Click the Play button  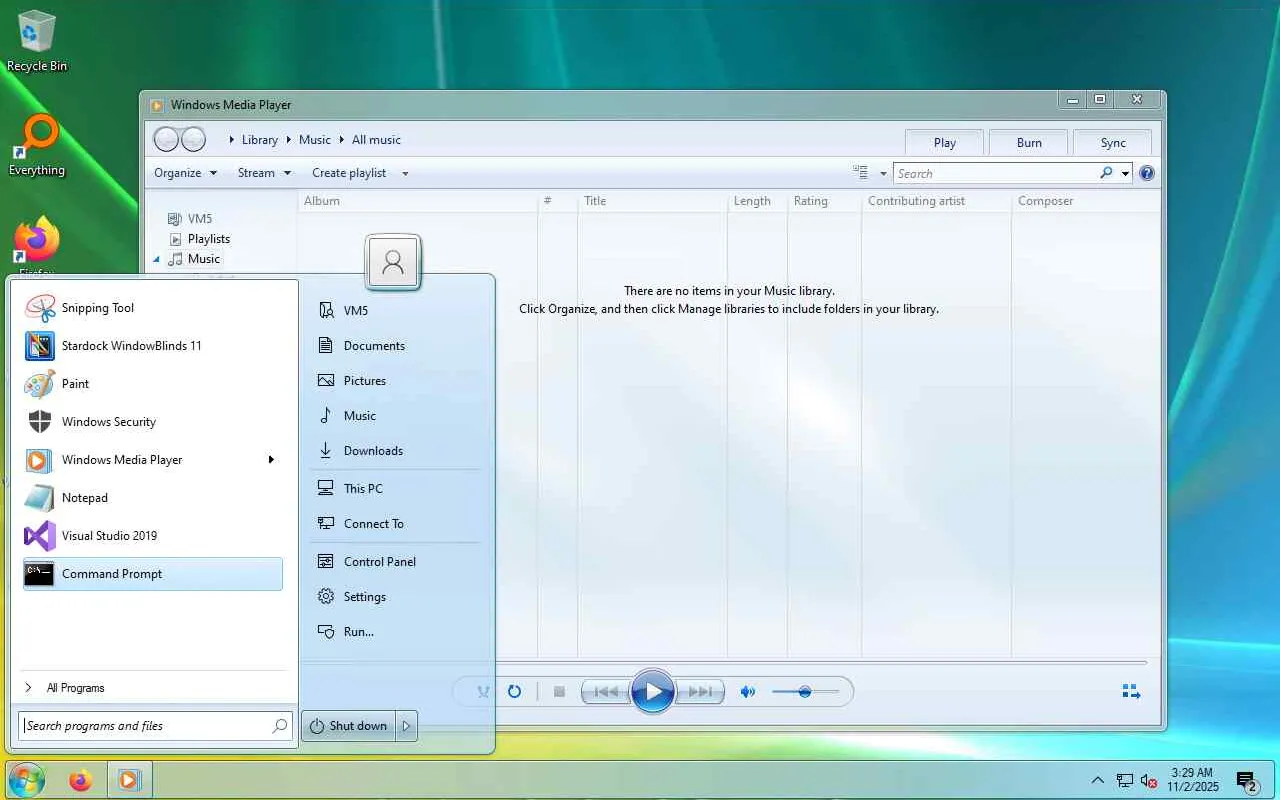pyautogui.click(x=653, y=691)
